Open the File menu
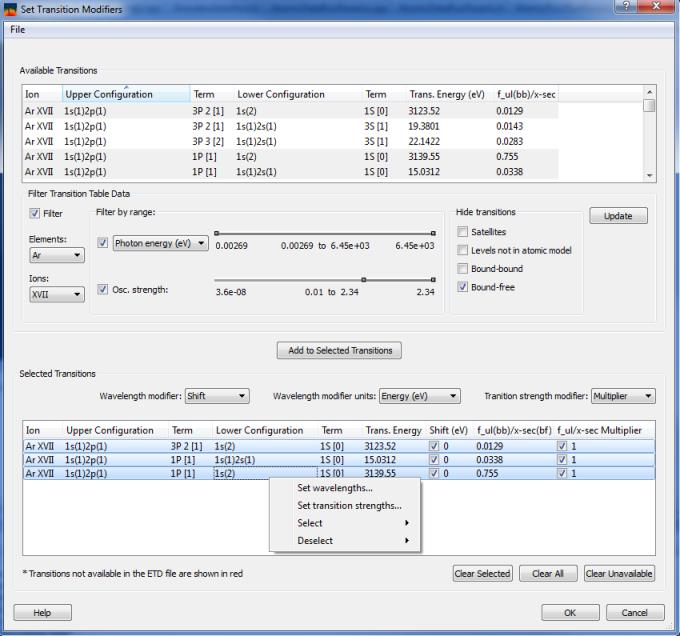This screenshot has width=680, height=636. [x=17, y=30]
